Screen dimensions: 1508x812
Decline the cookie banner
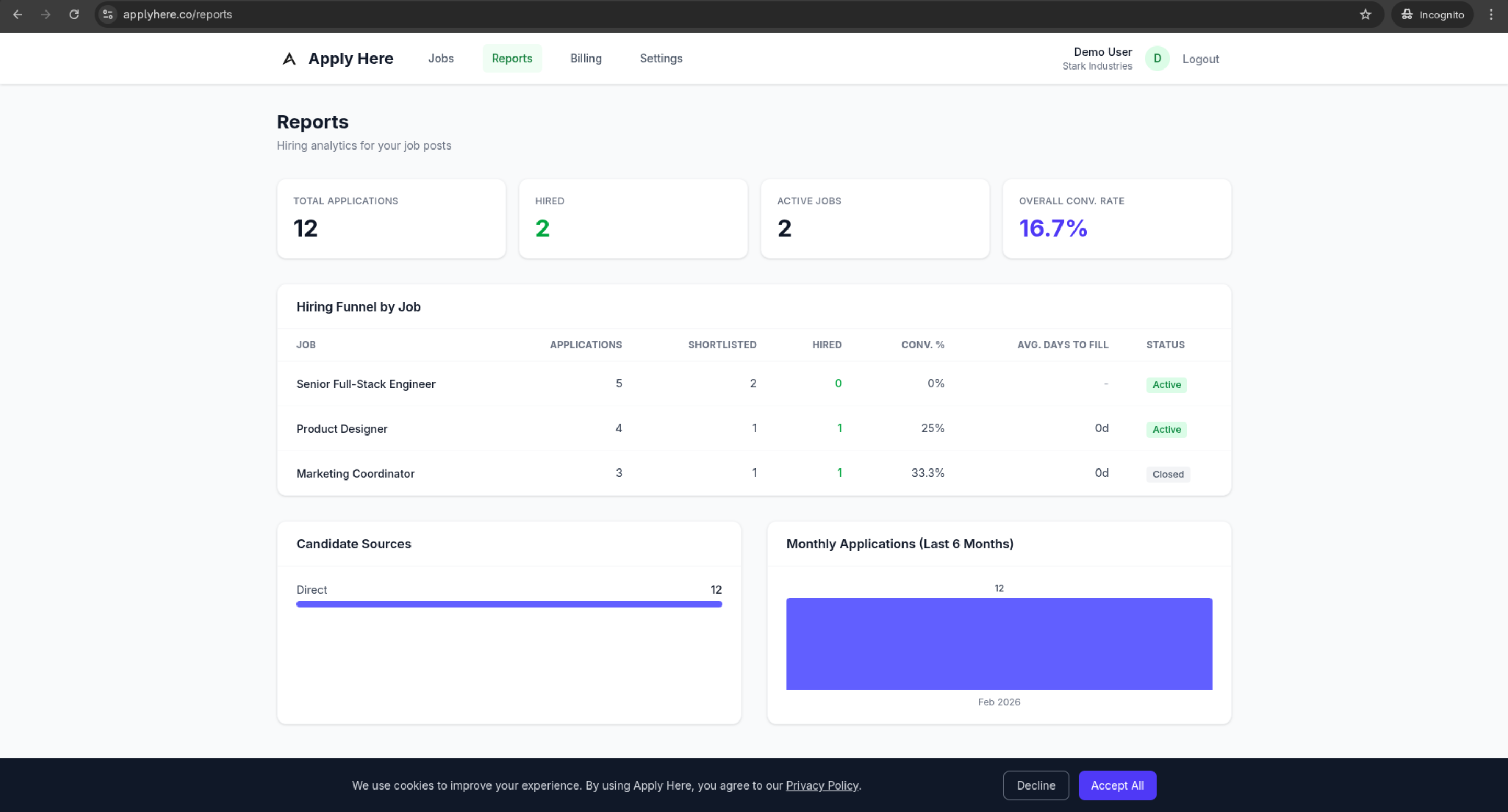point(1036,785)
